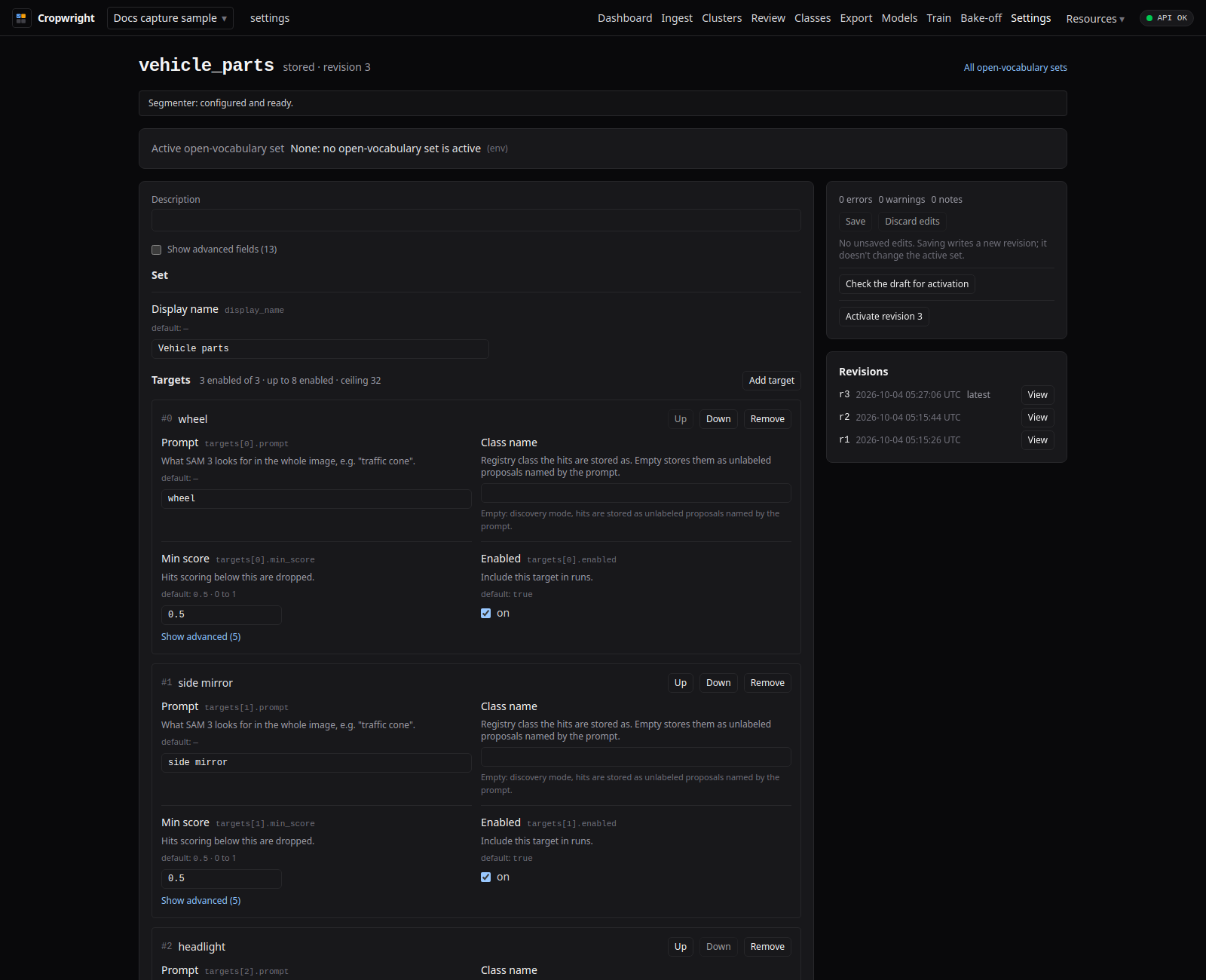The image size is (1206, 980).
Task: Toggle the wheel target Enabled checkbox
Action: [x=486, y=614]
